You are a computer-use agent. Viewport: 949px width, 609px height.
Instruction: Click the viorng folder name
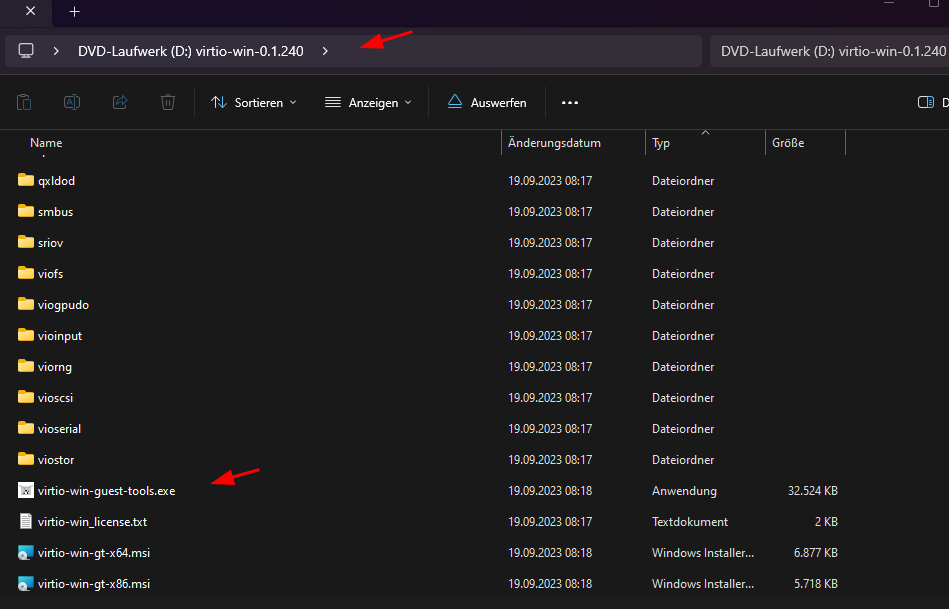point(54,367)
